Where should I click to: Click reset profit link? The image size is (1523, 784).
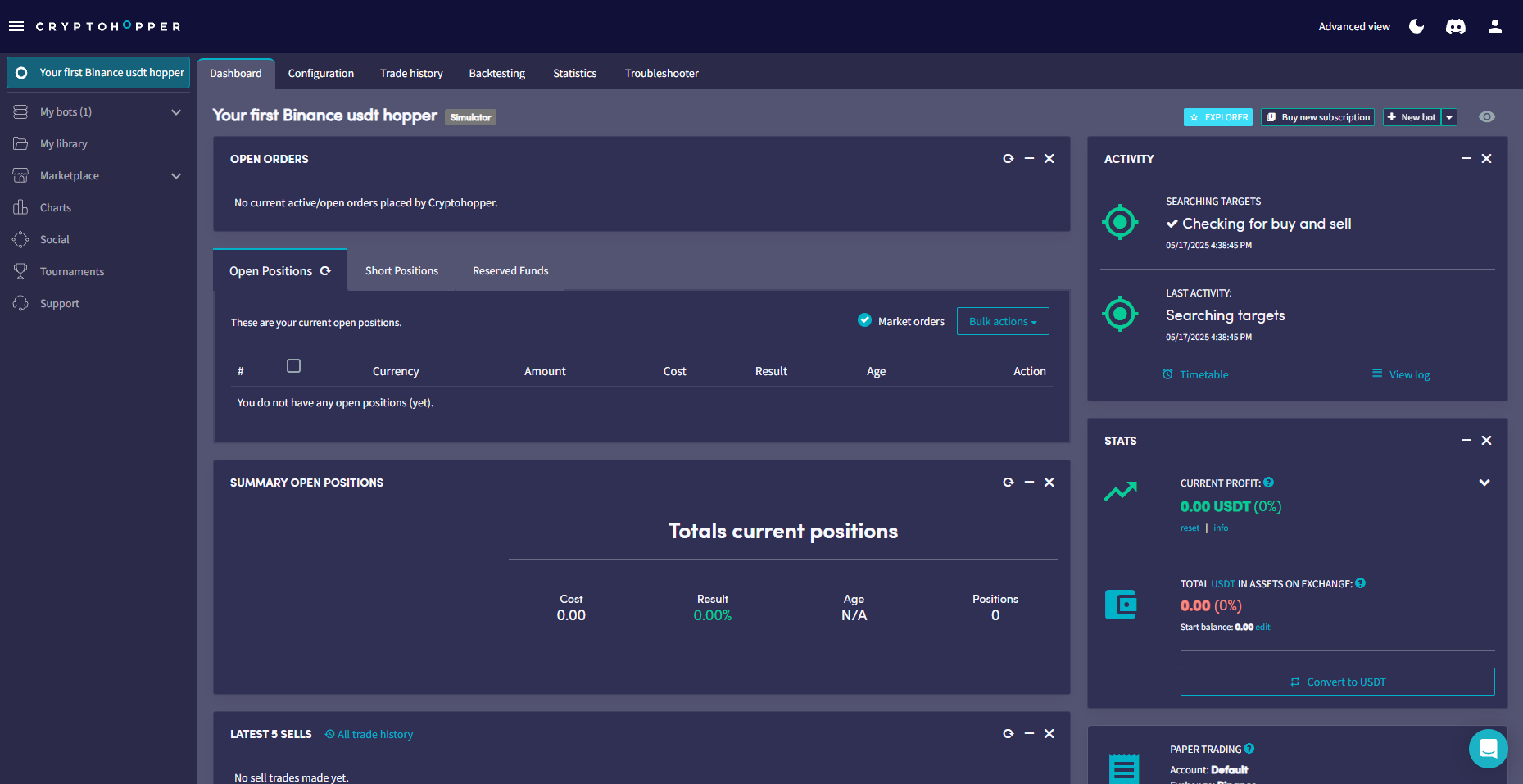click(1190, 528)
